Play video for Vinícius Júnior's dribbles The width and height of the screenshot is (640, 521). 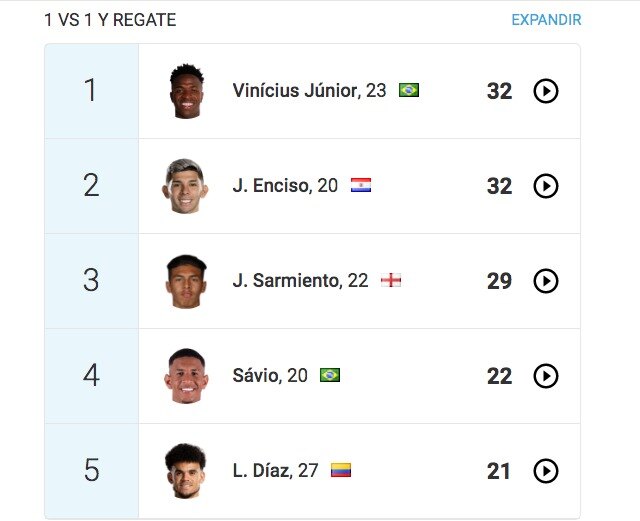coord(546,91)
